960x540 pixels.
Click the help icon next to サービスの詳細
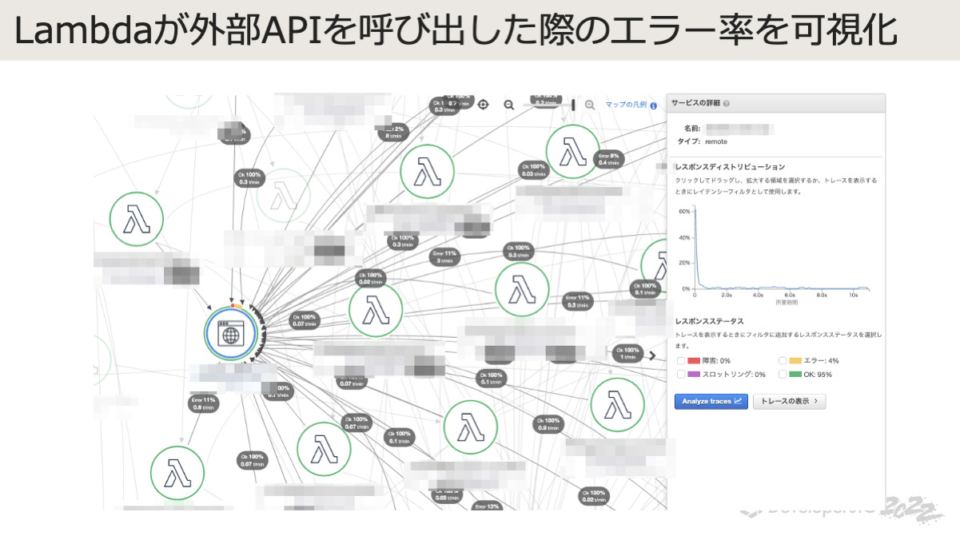point(727,103)
